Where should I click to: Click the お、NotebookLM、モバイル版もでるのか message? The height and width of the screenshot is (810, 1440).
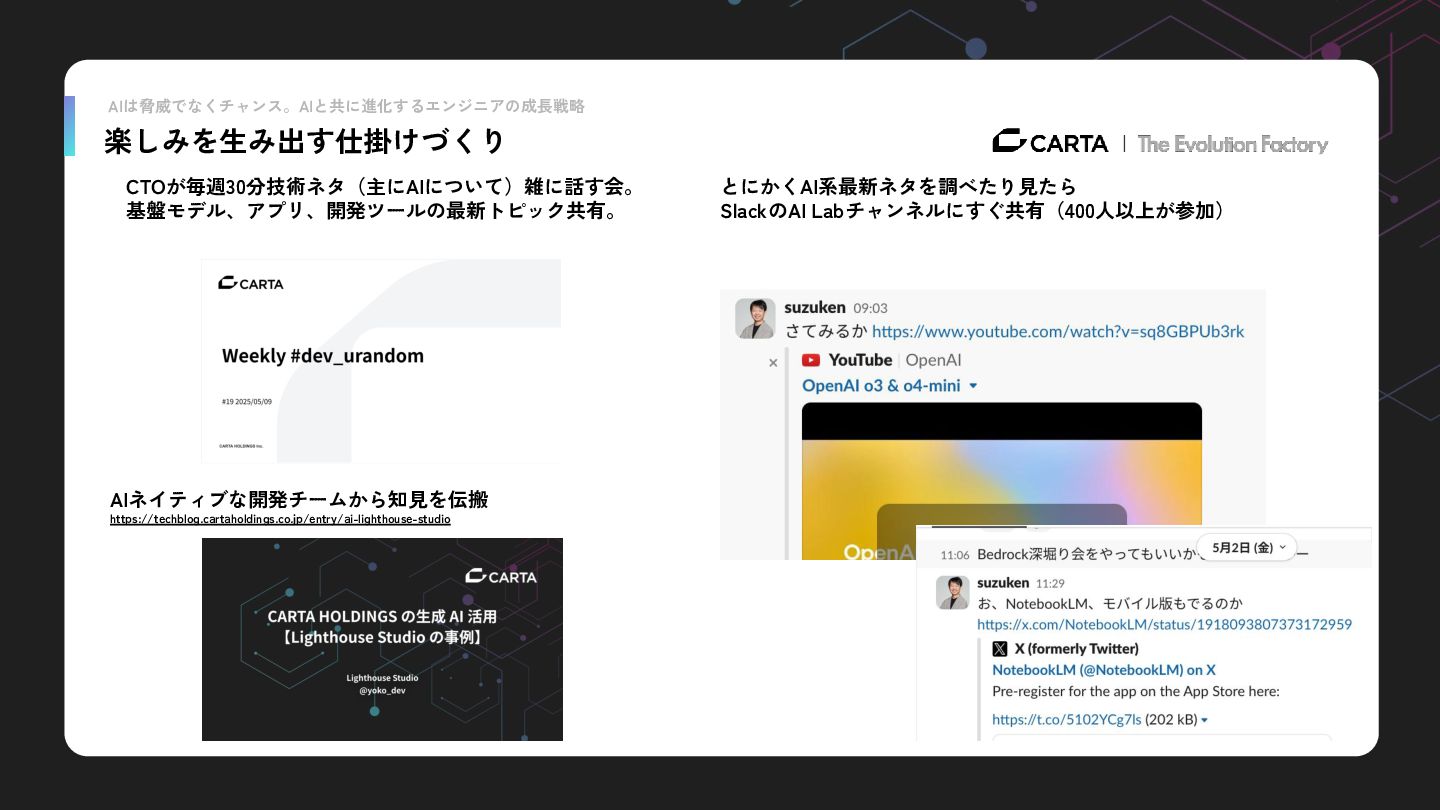(1110, 604)
